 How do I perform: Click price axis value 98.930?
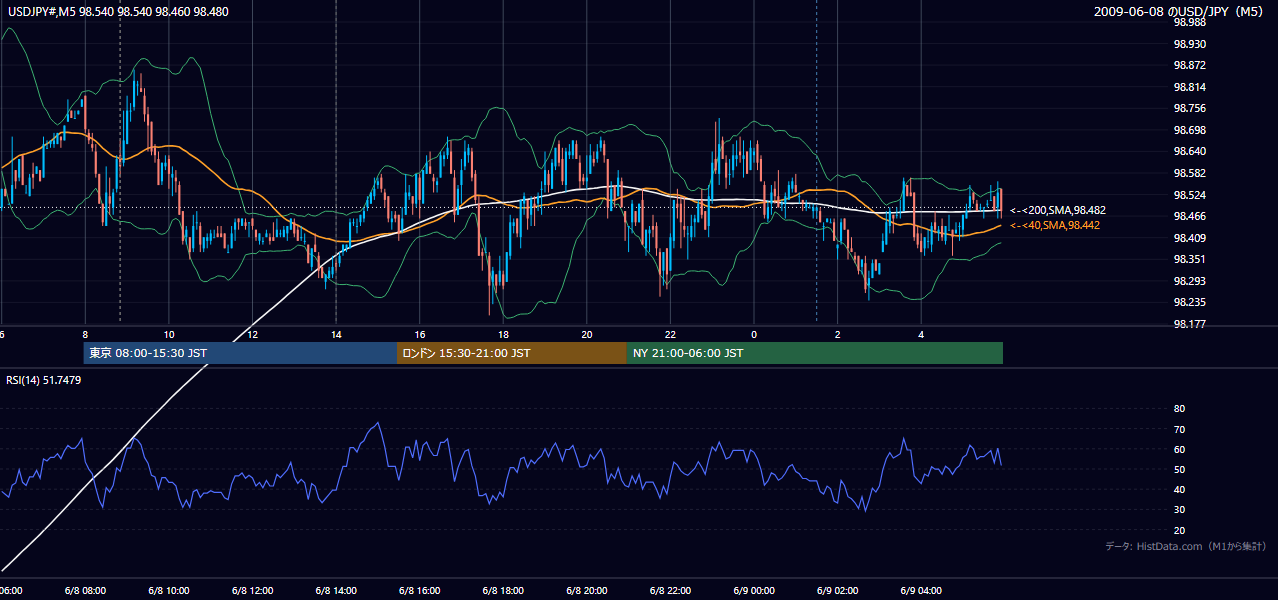click(1190, 44)
